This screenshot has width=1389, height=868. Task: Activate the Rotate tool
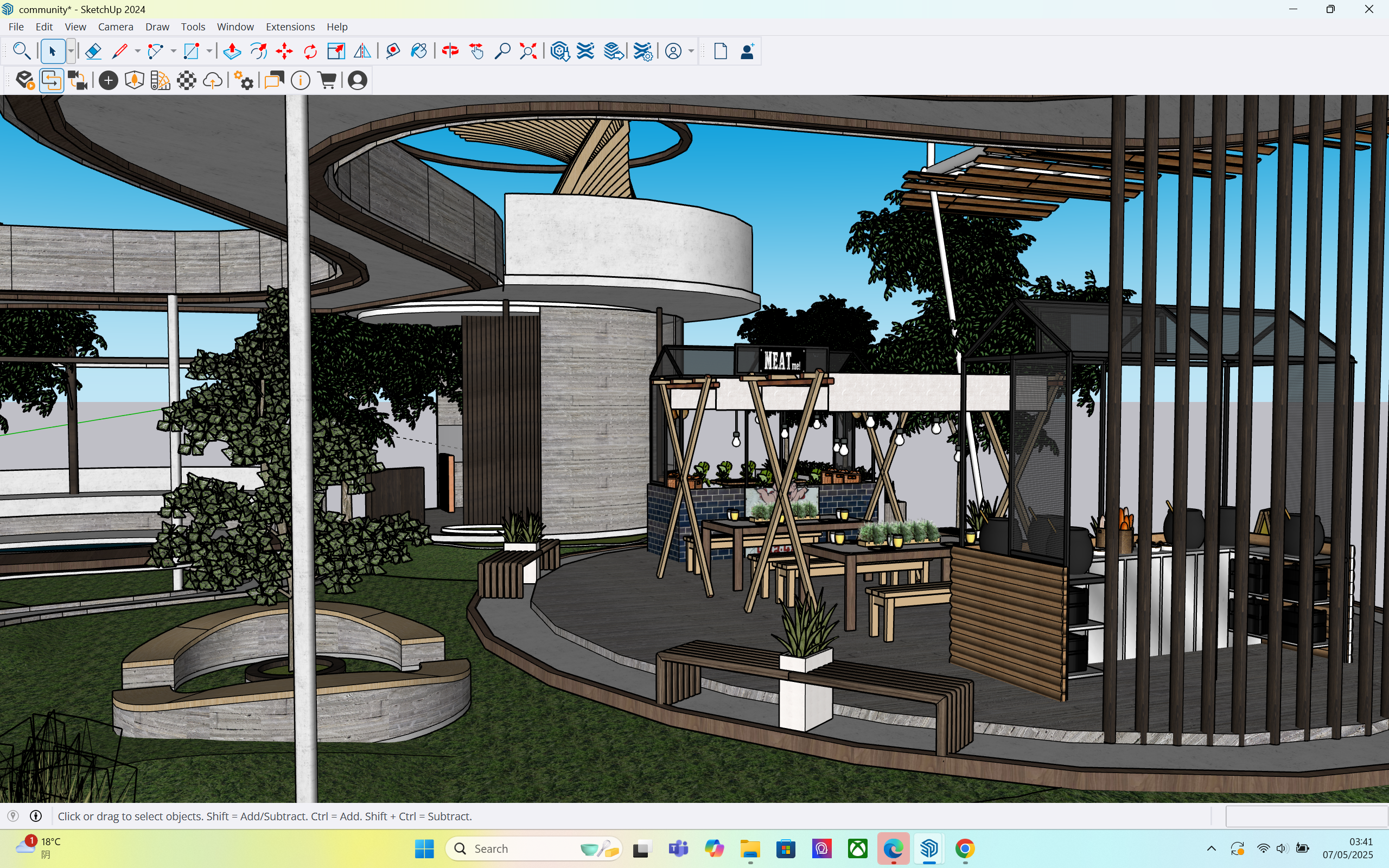310,52
